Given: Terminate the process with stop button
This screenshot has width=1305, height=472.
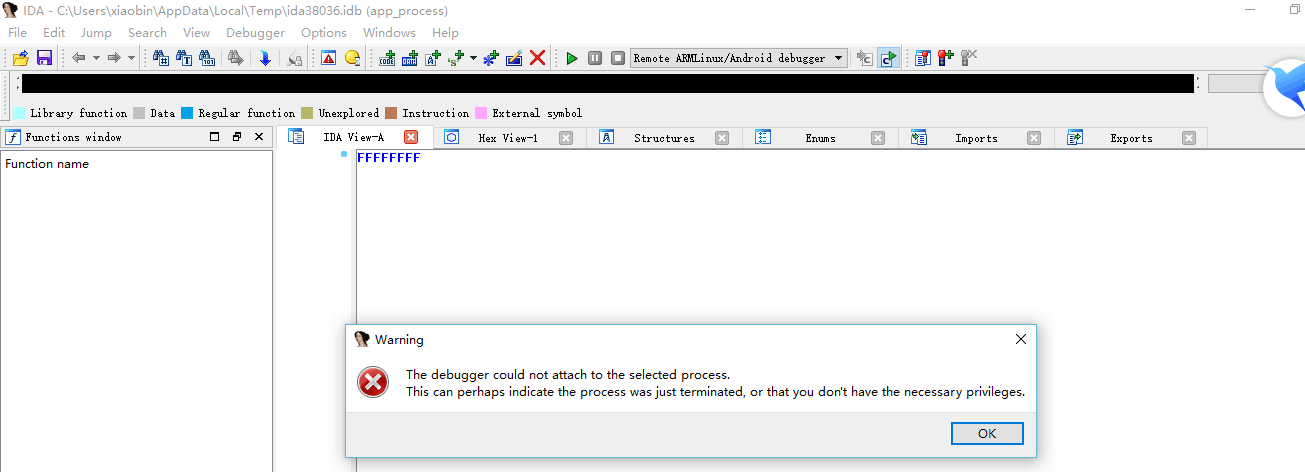Looking at the screenshot, I should pos(618,58).
